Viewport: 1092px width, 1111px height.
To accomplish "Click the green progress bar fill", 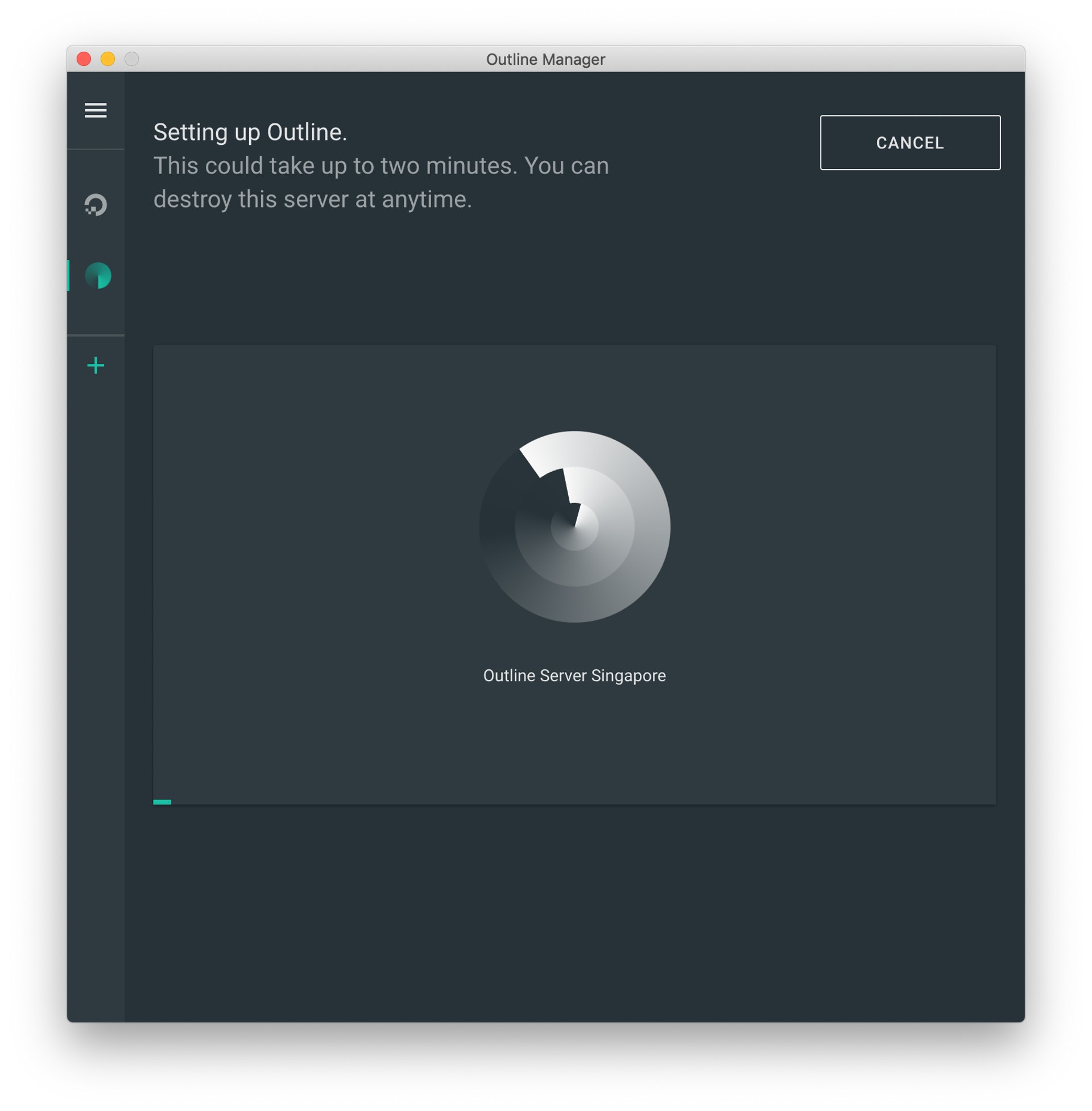I will point(162,802).
